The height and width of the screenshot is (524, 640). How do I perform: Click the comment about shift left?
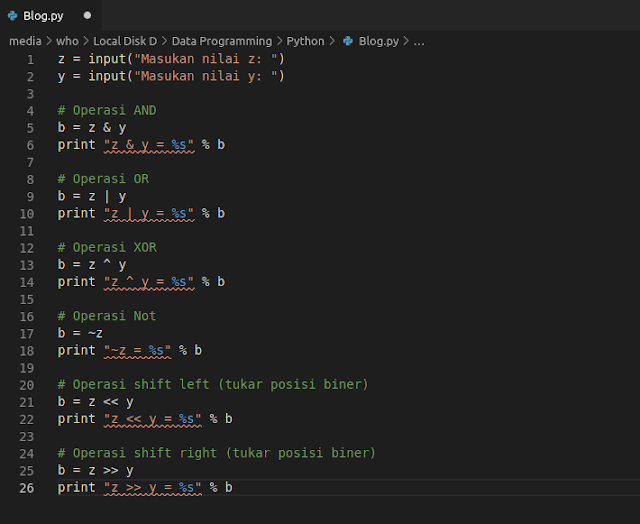point(213,385)
